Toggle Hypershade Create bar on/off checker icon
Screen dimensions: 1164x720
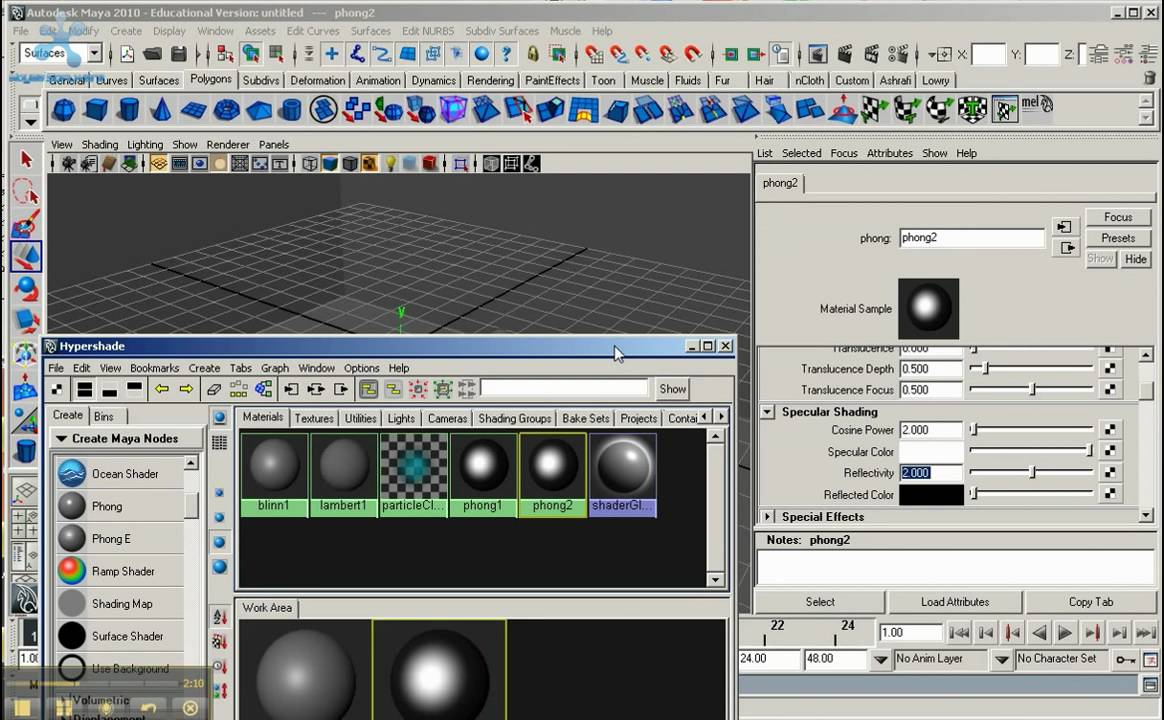pos(57,389)
